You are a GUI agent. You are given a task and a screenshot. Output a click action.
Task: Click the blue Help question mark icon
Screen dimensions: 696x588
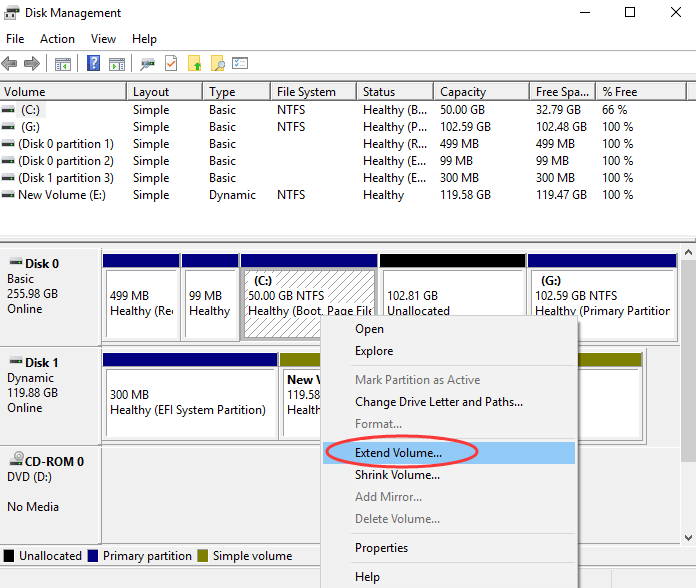coord(93,63)
